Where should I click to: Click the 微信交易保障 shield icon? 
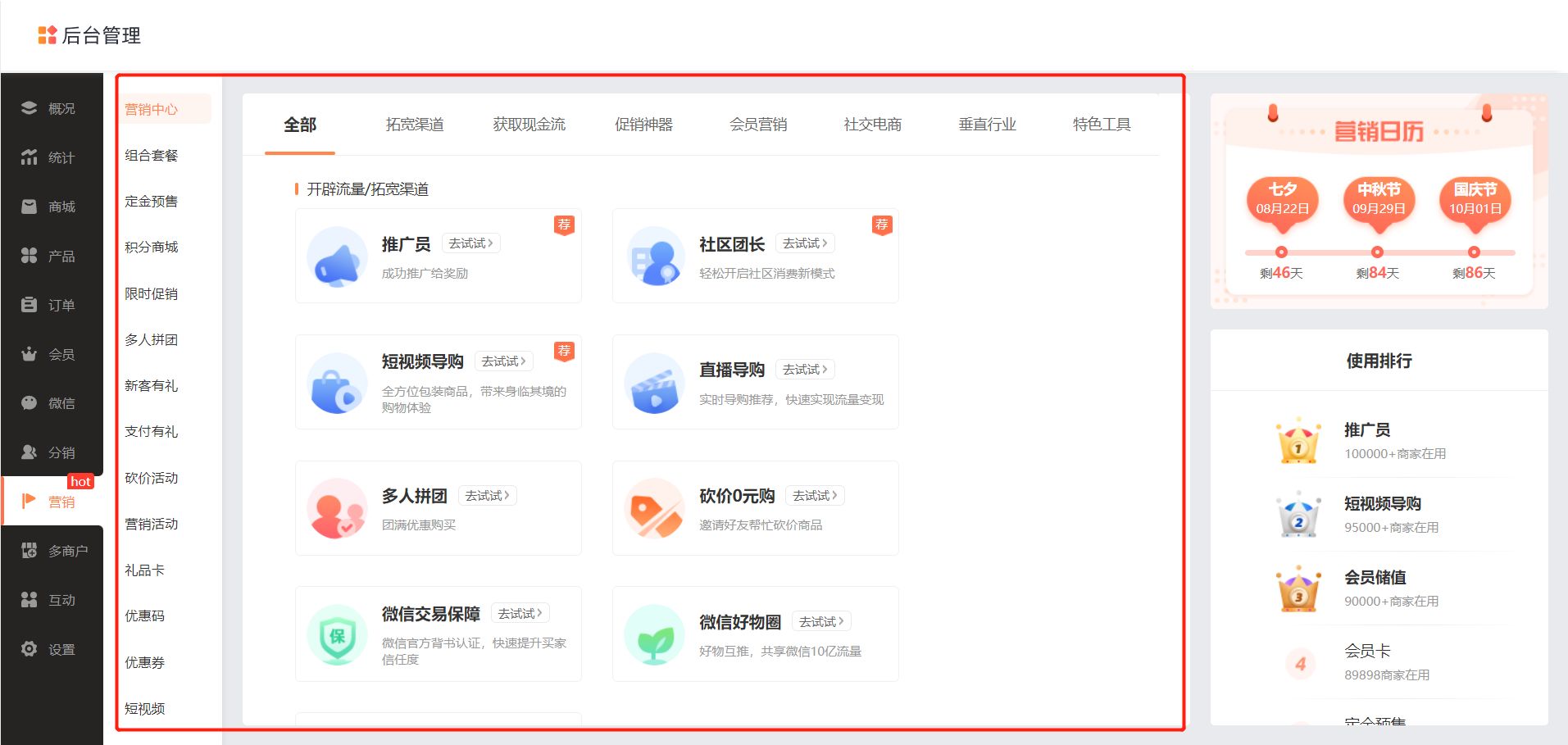337,634
